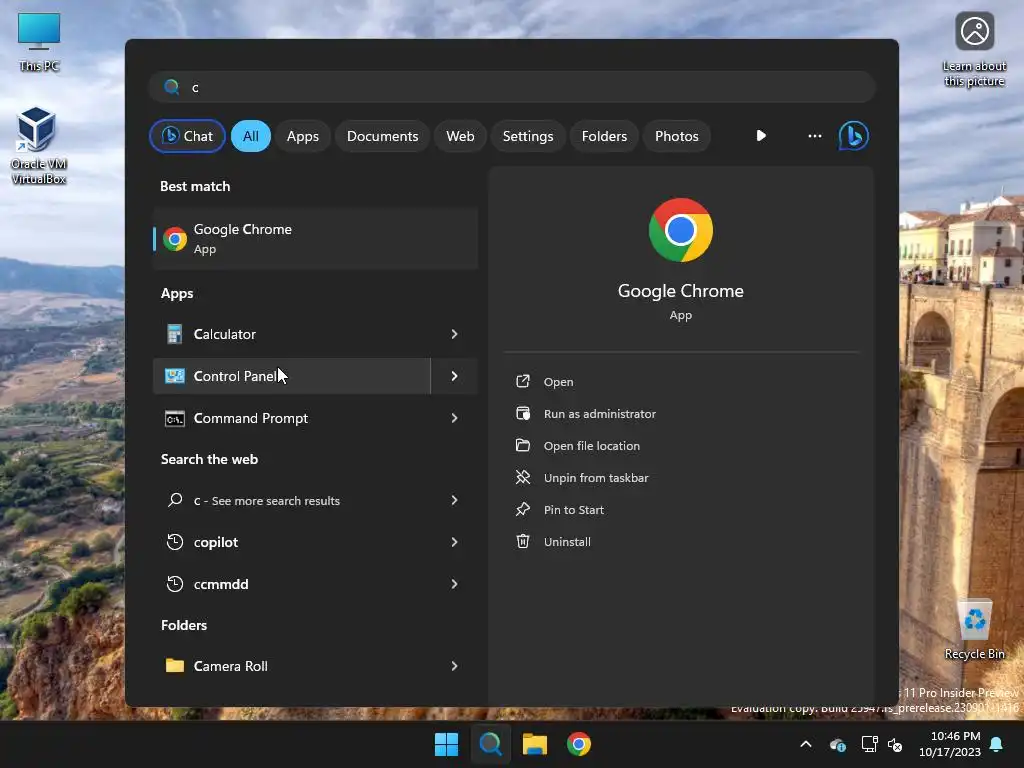The height and width of the screenshot is (768, 1024).
Task: Click the Control Panel icon
Action: (174, 376)
